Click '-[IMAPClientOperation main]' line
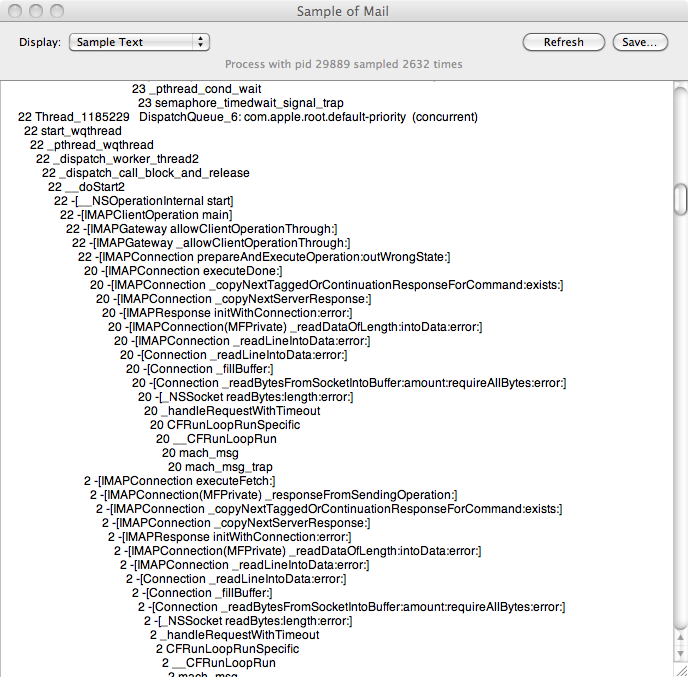The width and height of the screenshot is (688, 677). [146, 215]
